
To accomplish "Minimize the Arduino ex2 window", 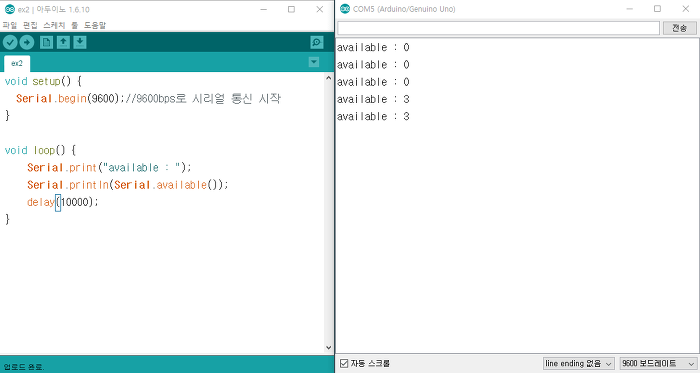I will point(264,9).
